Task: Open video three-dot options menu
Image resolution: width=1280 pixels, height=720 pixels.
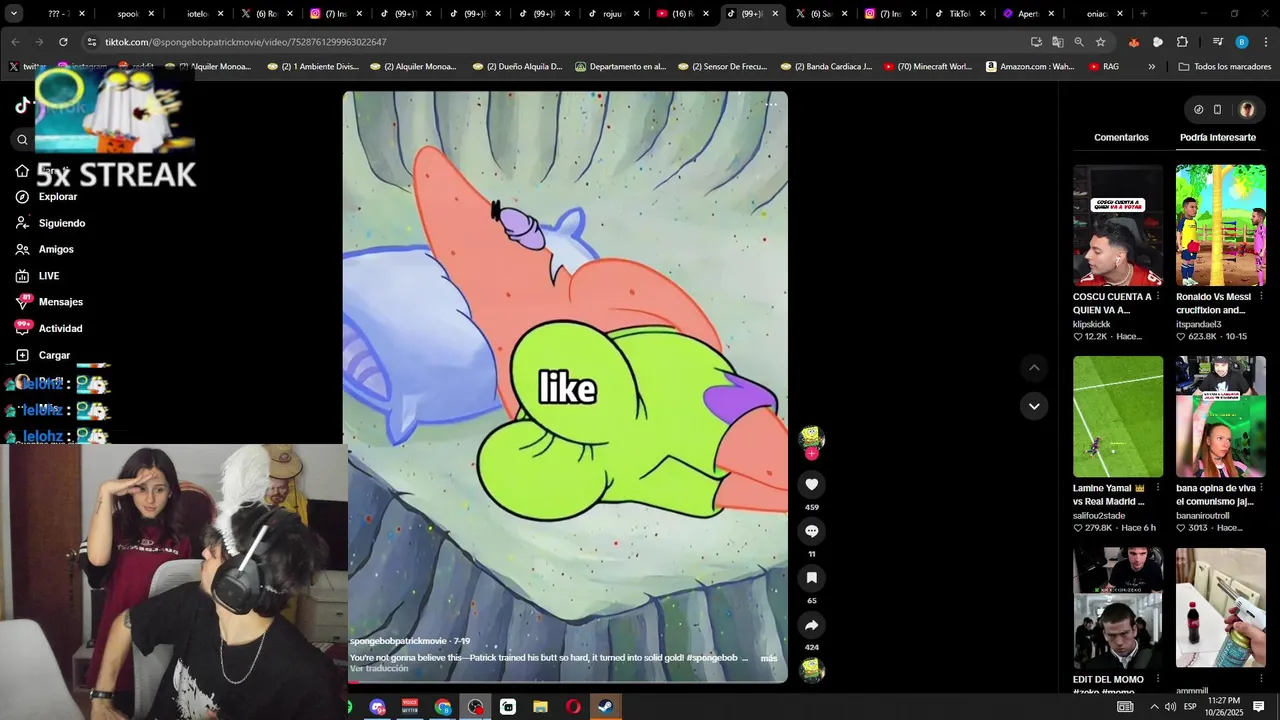Action: 770,104
